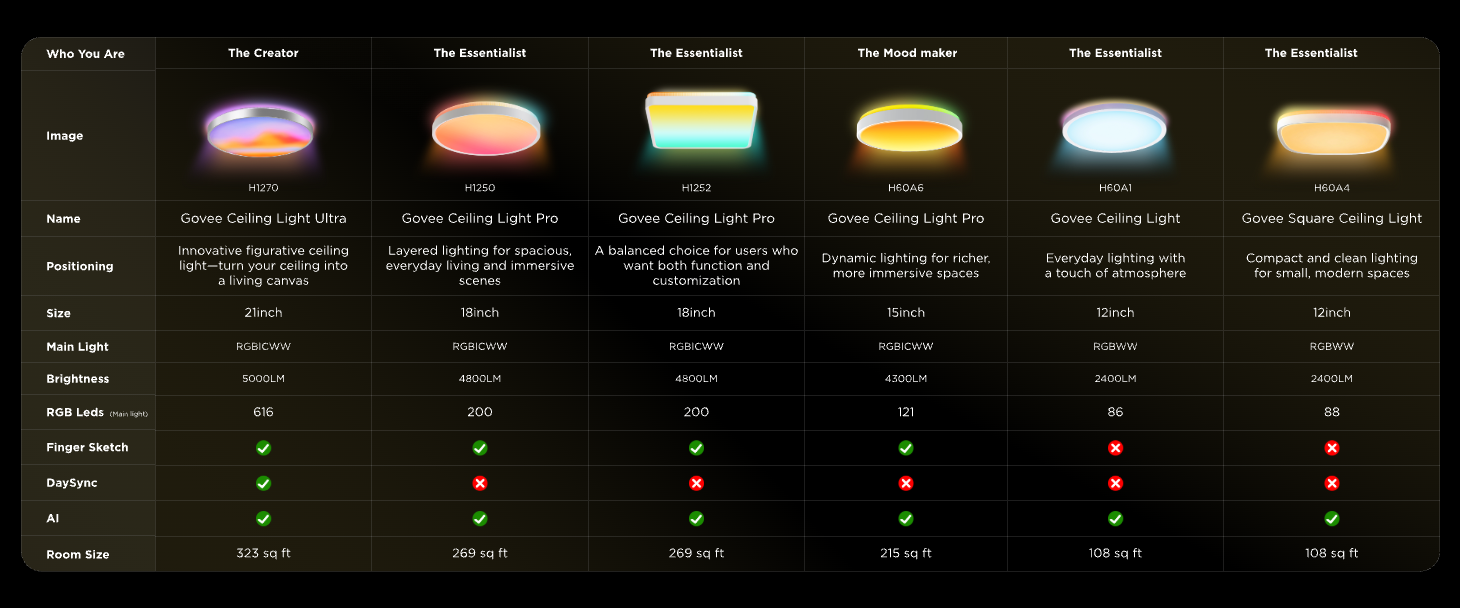Image resolution: width=1460 pixels, height=608 pixels.
Task: Click the "H60A6" model number
Action: 906,188
